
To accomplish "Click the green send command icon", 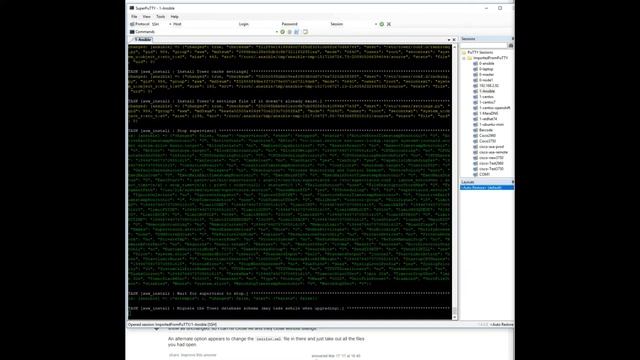I will coord(282,32).
